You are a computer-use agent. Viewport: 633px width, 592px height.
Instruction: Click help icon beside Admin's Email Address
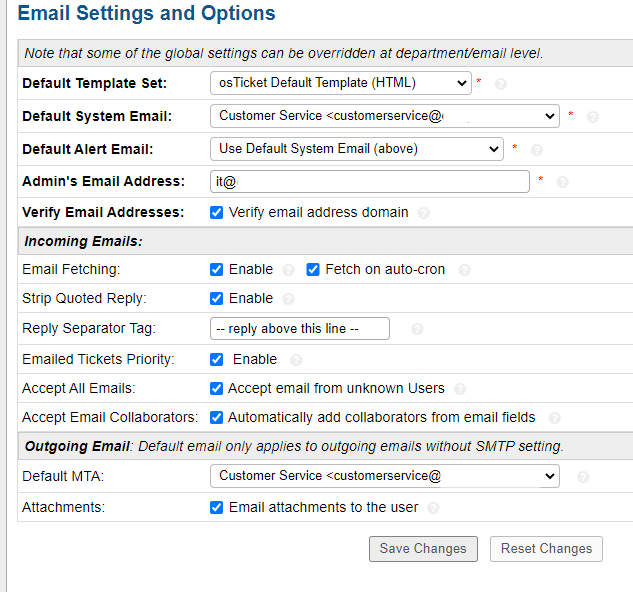(562, 182)
